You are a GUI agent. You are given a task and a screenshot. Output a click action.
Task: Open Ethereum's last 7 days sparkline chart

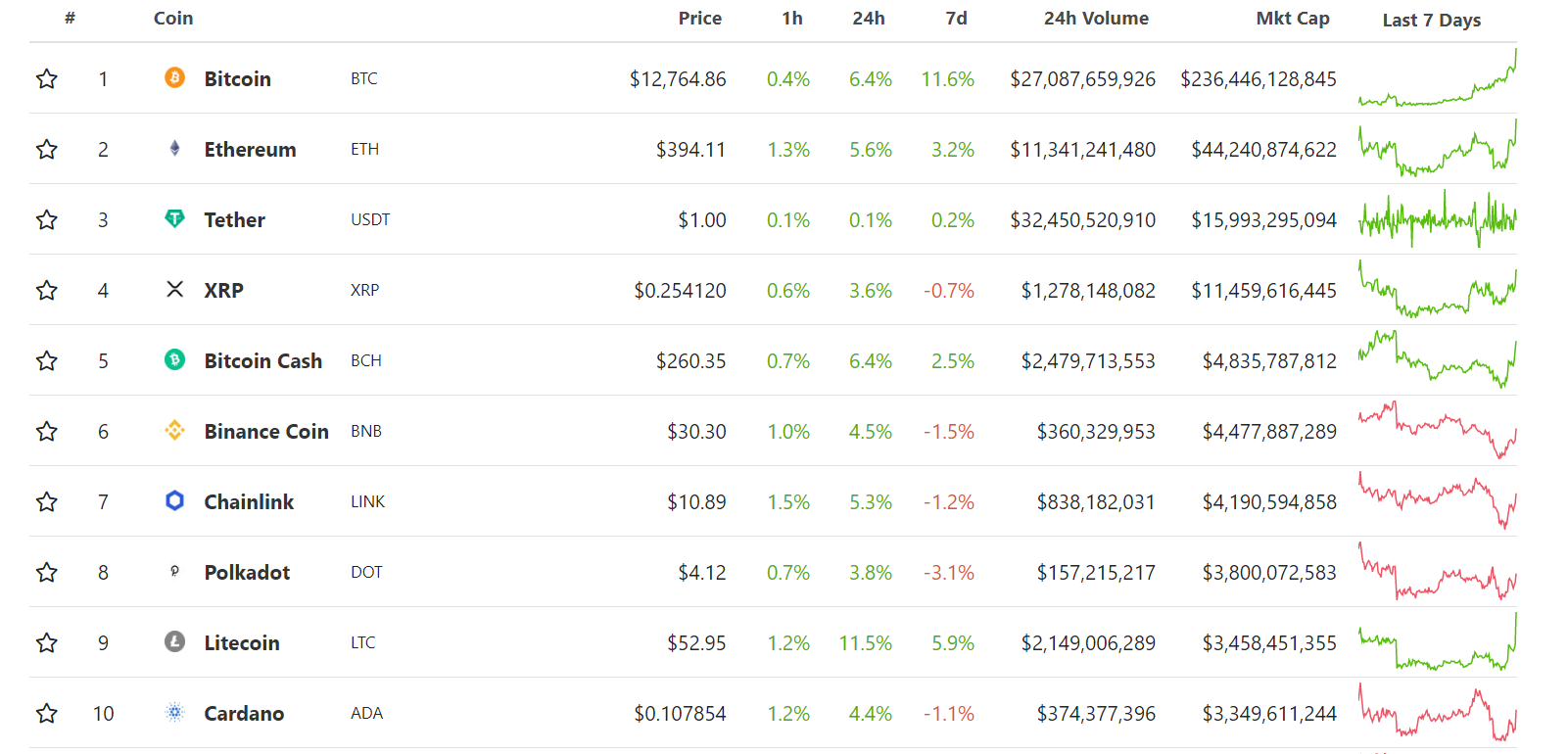point(1437,148)
